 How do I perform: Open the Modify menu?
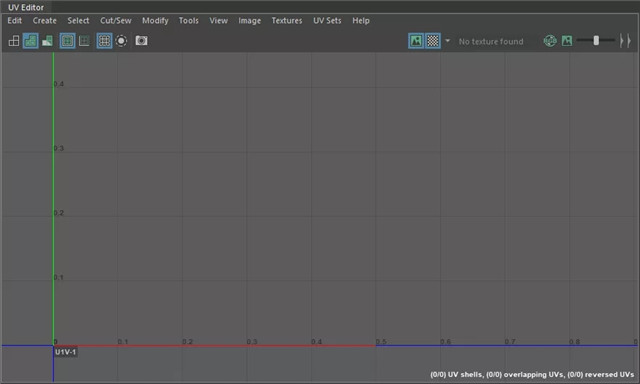(x=155, y=20)
